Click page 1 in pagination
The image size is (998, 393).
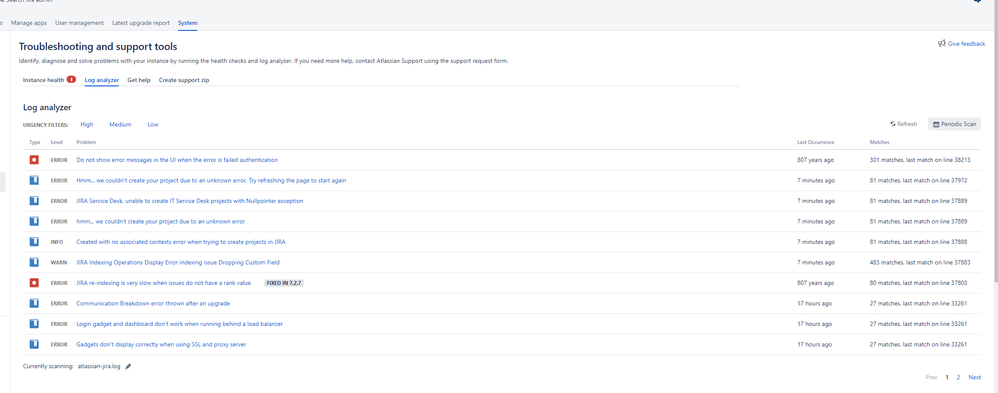coord(946,377)
